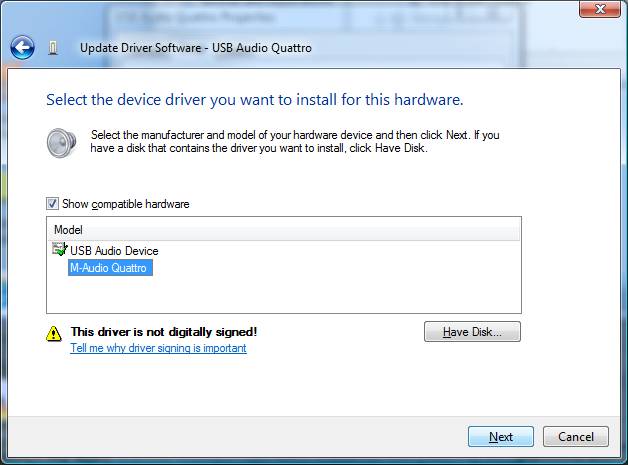Screen dimensions: 628x465
Task: Close the Update Driver Software window
Action: (x=597, y=10)
